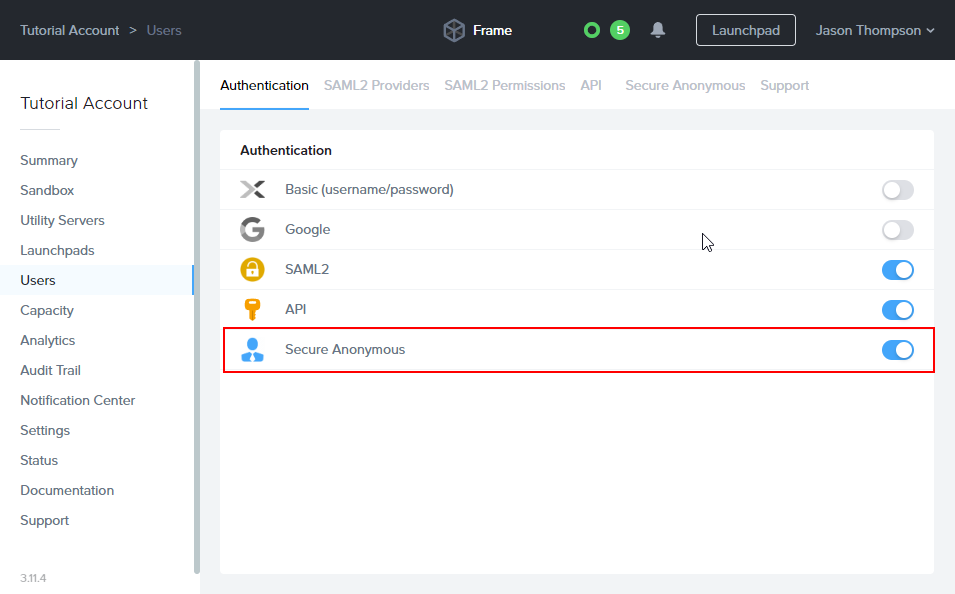Open Audit Trail in the sidebar

(x=50, y=370)
